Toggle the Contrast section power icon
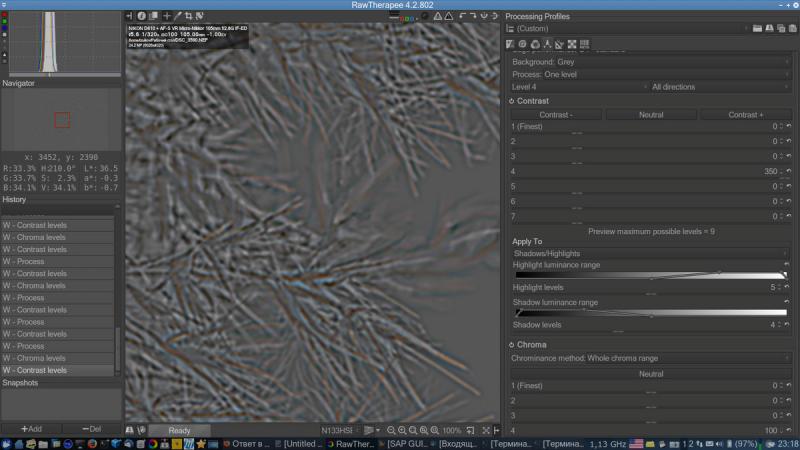The width and height of the screenshot is (800, 450). [511, 101]
